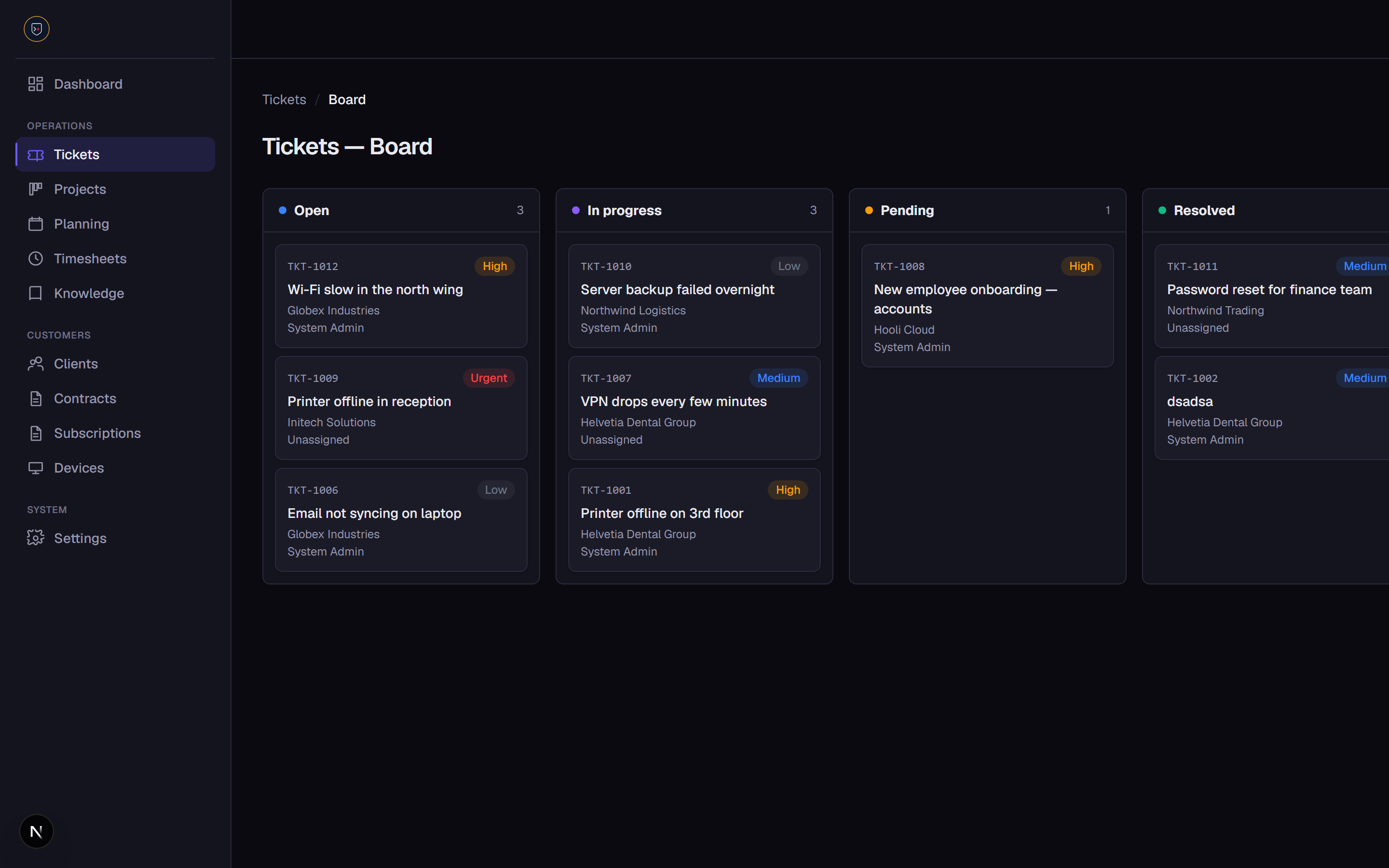The width and height of the screenshot is (1389, 868).
Task: Open ticket Email not syncing on laptop
Action: 401,519
